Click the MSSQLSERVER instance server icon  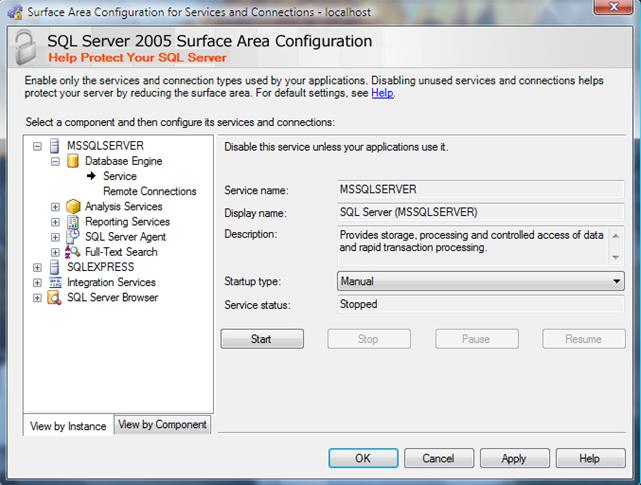(x=54, y=146)
